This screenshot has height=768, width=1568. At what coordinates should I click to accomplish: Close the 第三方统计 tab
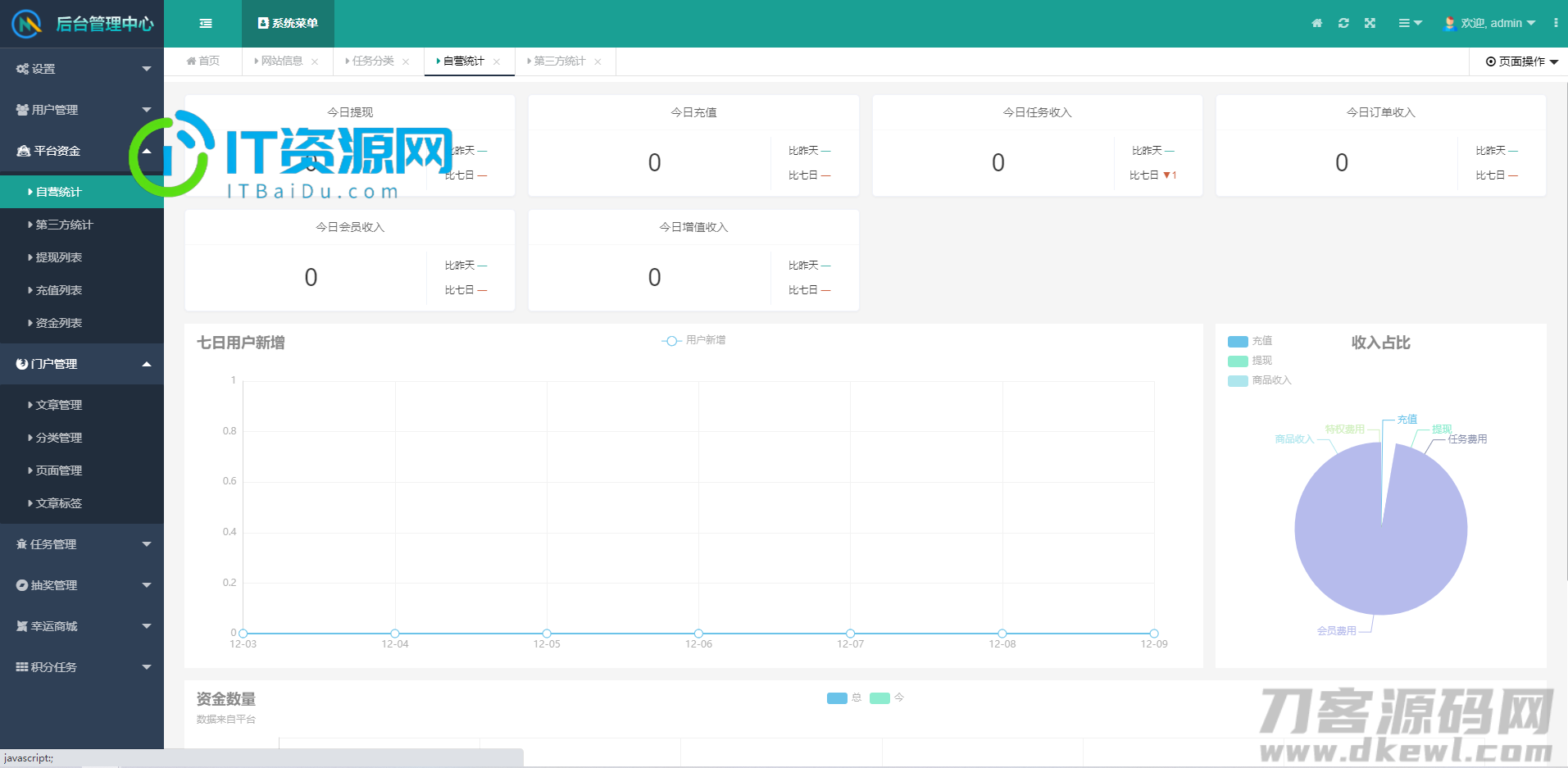point(598,61)
